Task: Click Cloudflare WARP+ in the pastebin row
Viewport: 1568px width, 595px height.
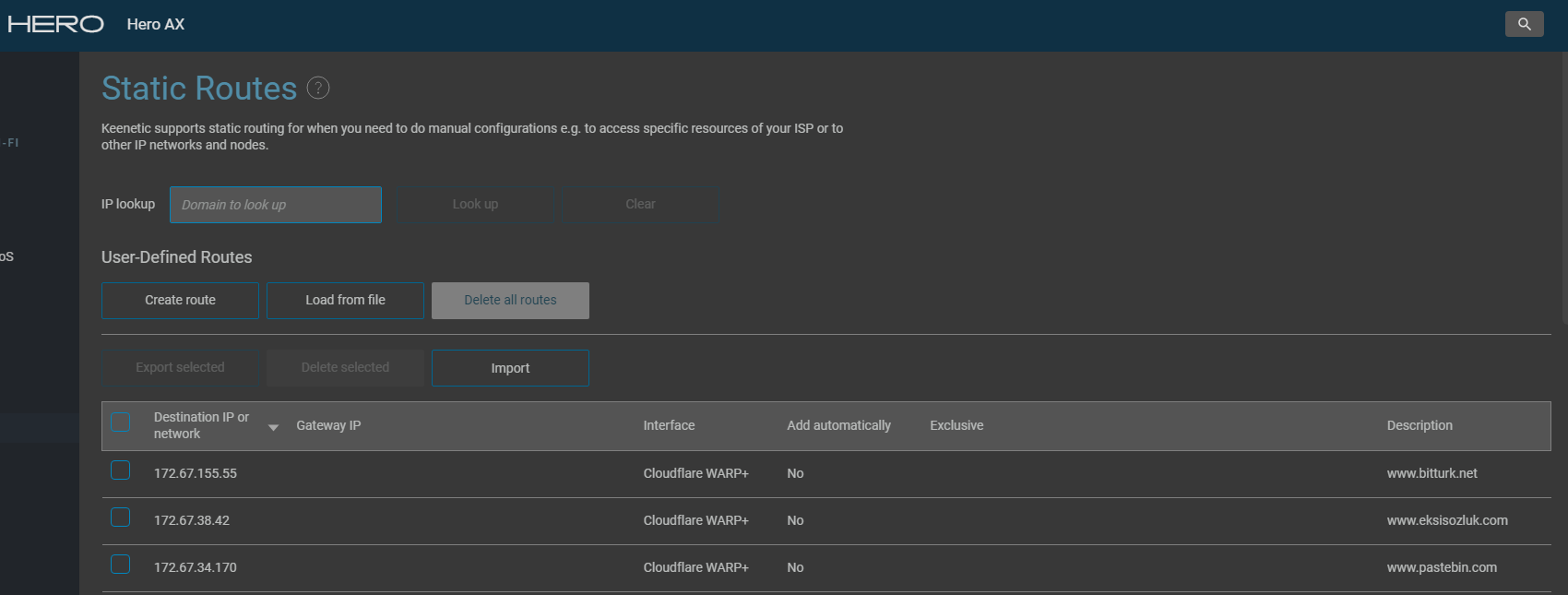Action: (x=695, y=567)
